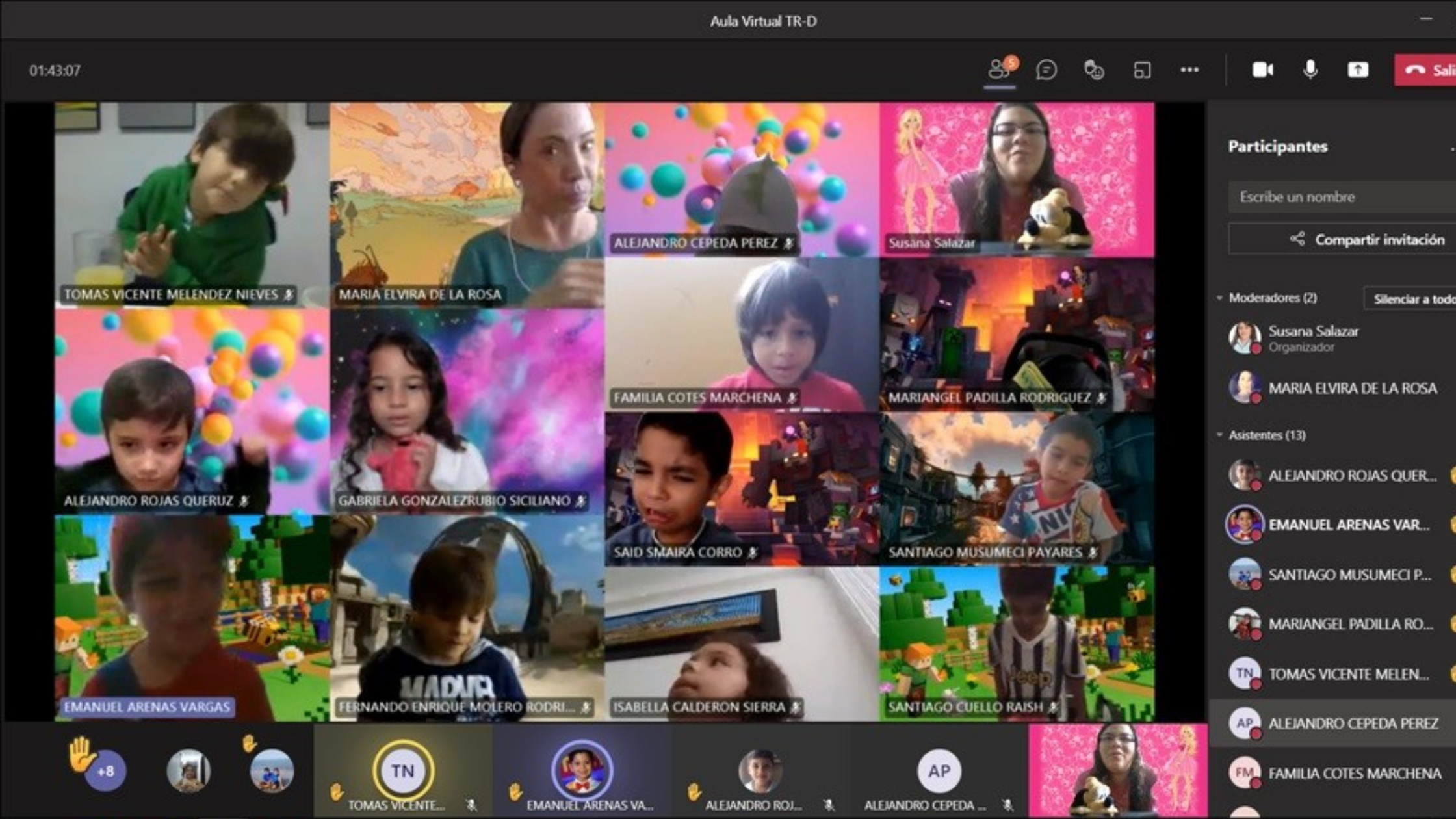Select ALEJANDRO CEPEDA PEREZ video tile

tap(742, 179)
